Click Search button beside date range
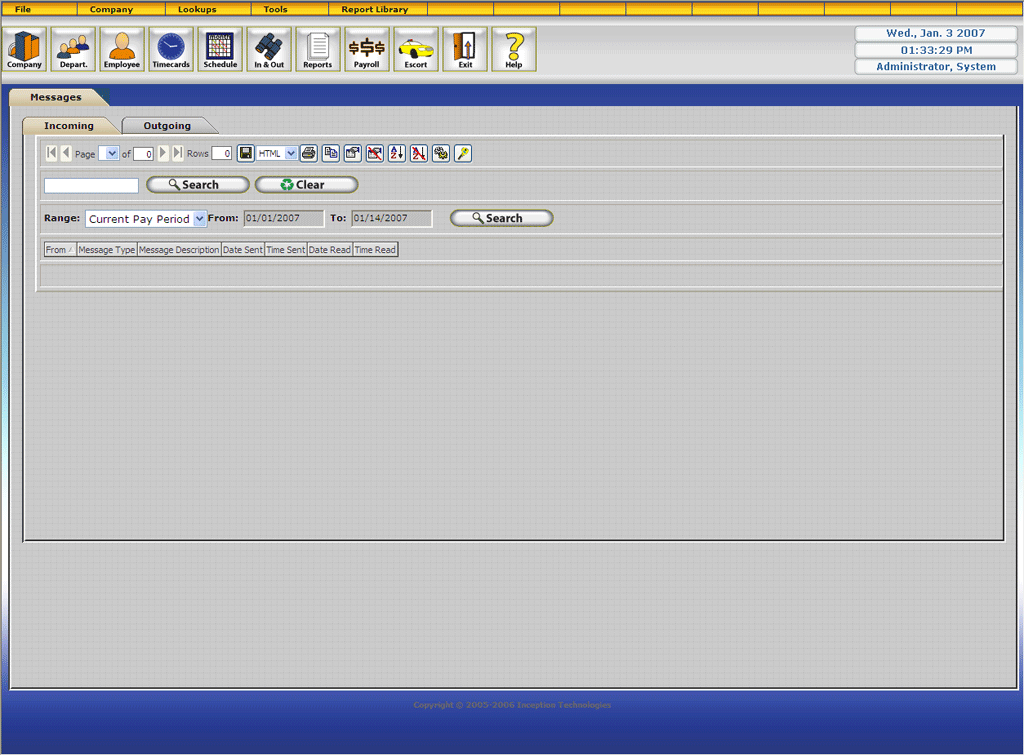This screenshot has width=1024, height=755. [501, 218]
